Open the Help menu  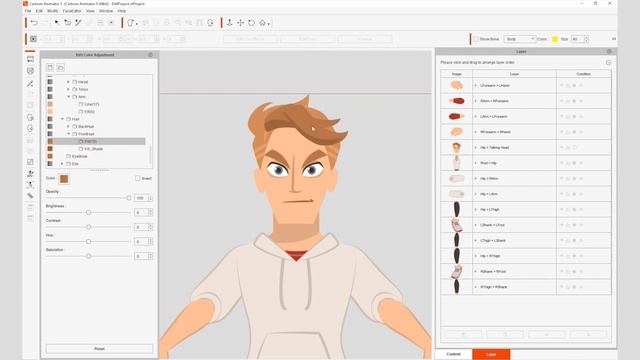(x=122, y=11)
